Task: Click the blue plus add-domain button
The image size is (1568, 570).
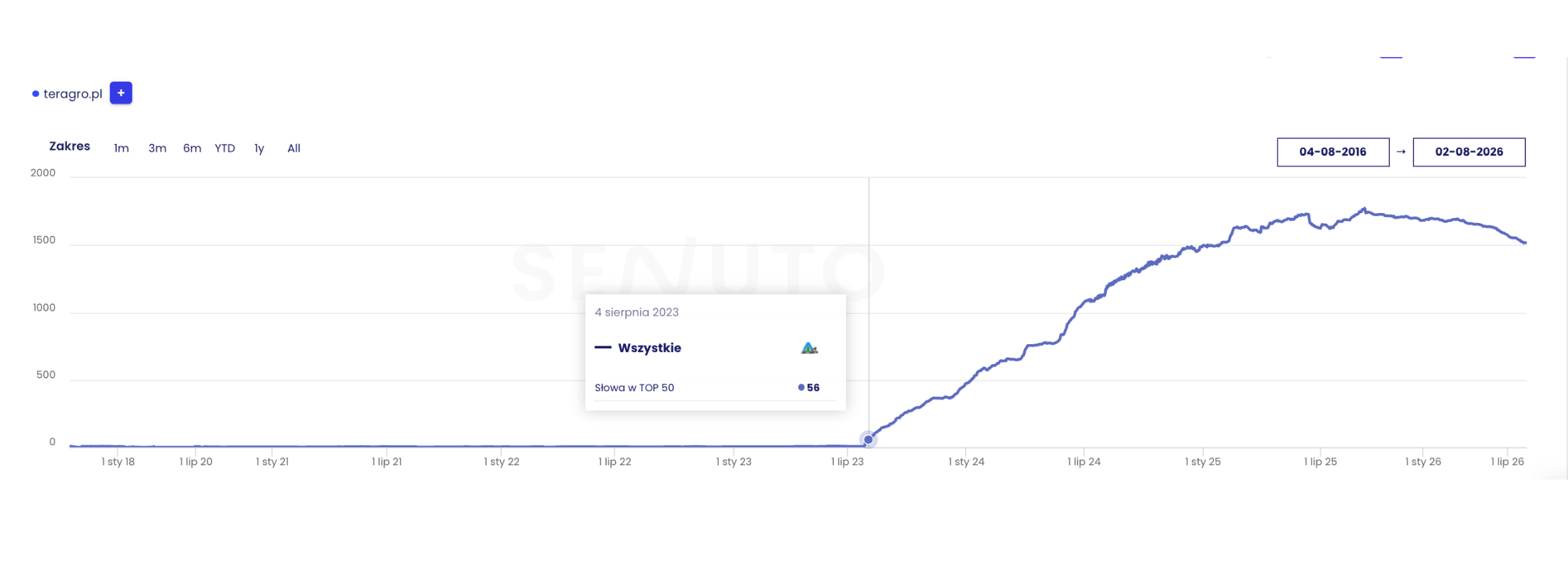Action: tap(121, 93)
